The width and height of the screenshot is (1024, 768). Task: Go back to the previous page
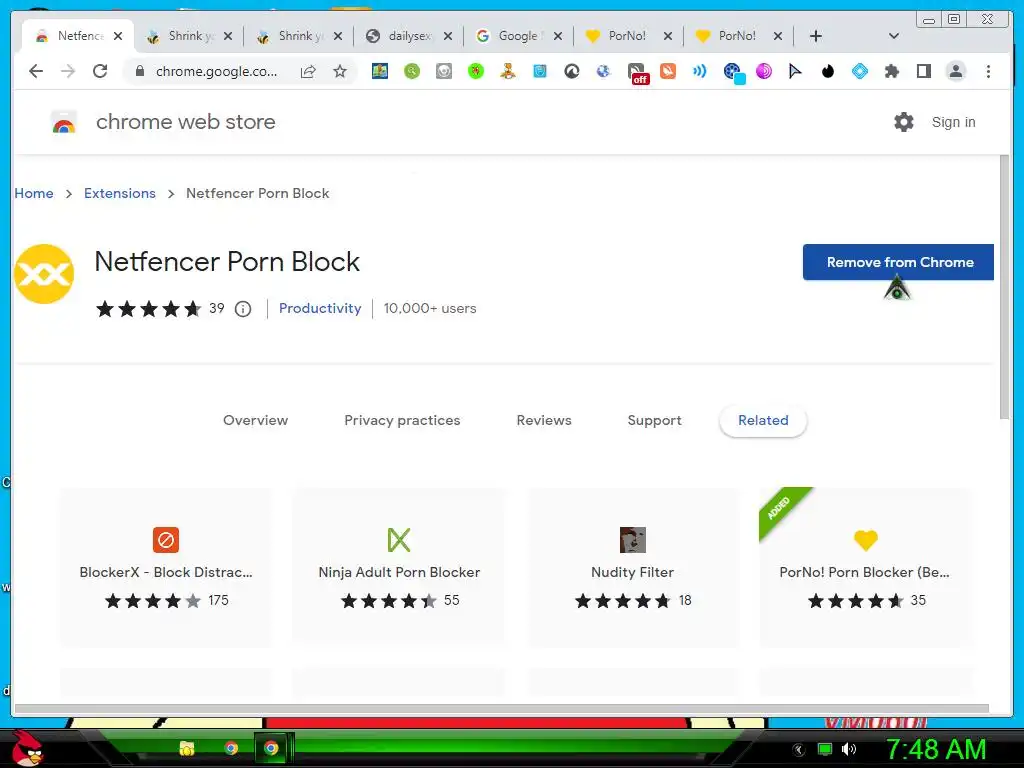(x=36, y=71)
